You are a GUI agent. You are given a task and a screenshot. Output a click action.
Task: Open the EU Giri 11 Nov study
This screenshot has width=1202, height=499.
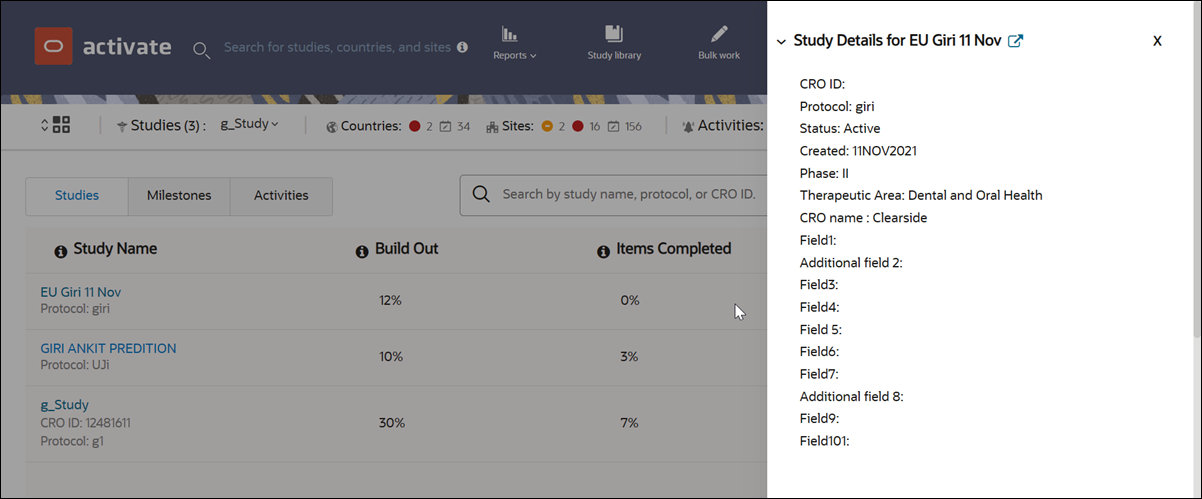[81, 292]
